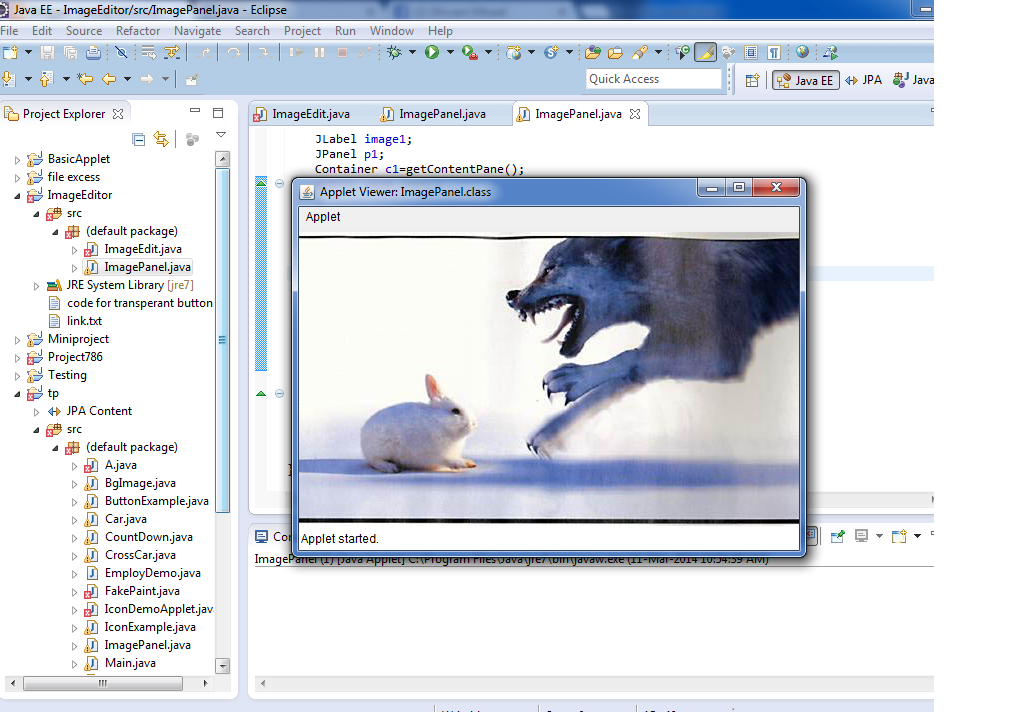Open the Source menu
This screenshot has height=712, width=1018.
(x=84, y=31)
